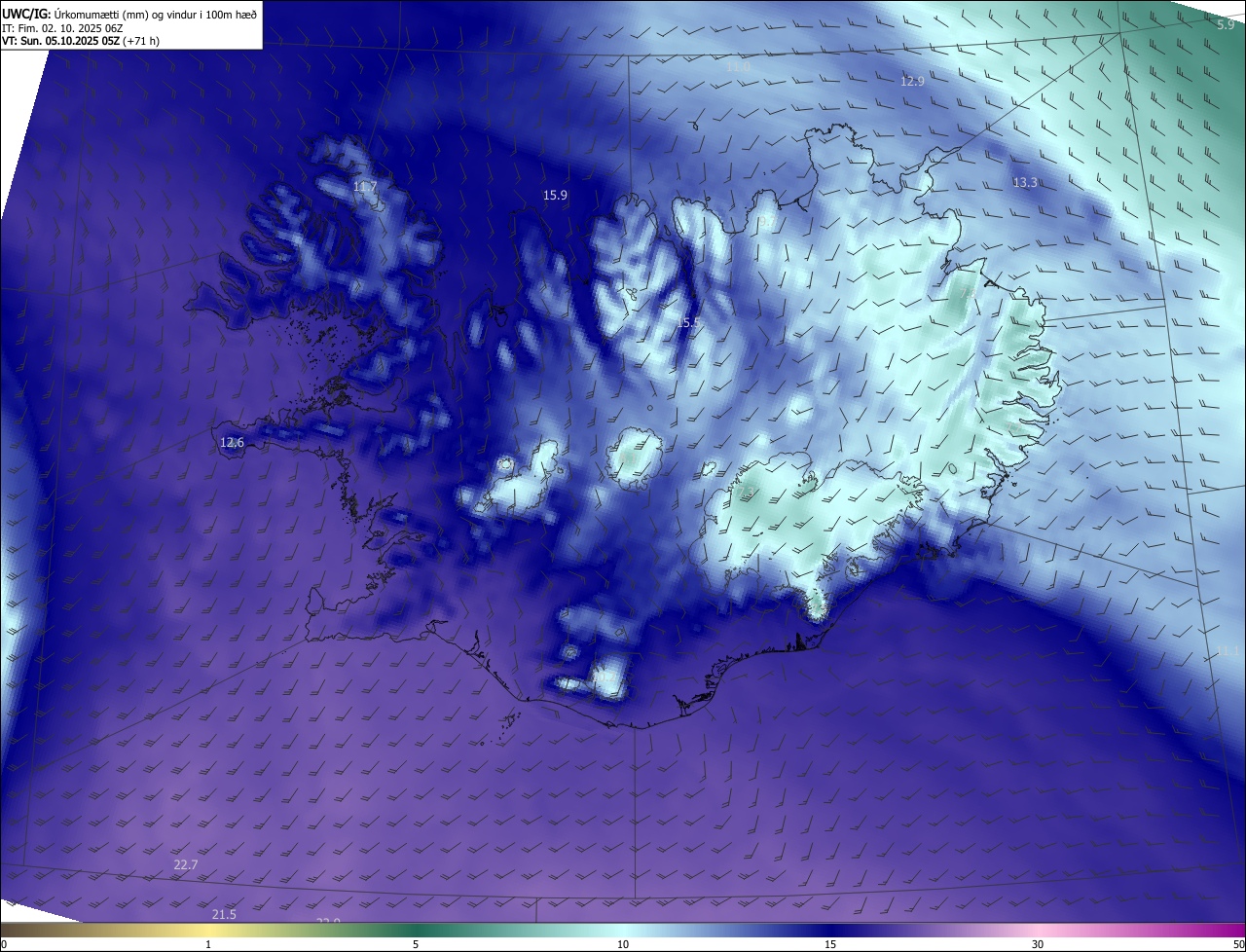The height and width of the screenshot is (952, 1246).
Task: Click the 21.5 value label on the map
Action: click(x=224, y=913)
